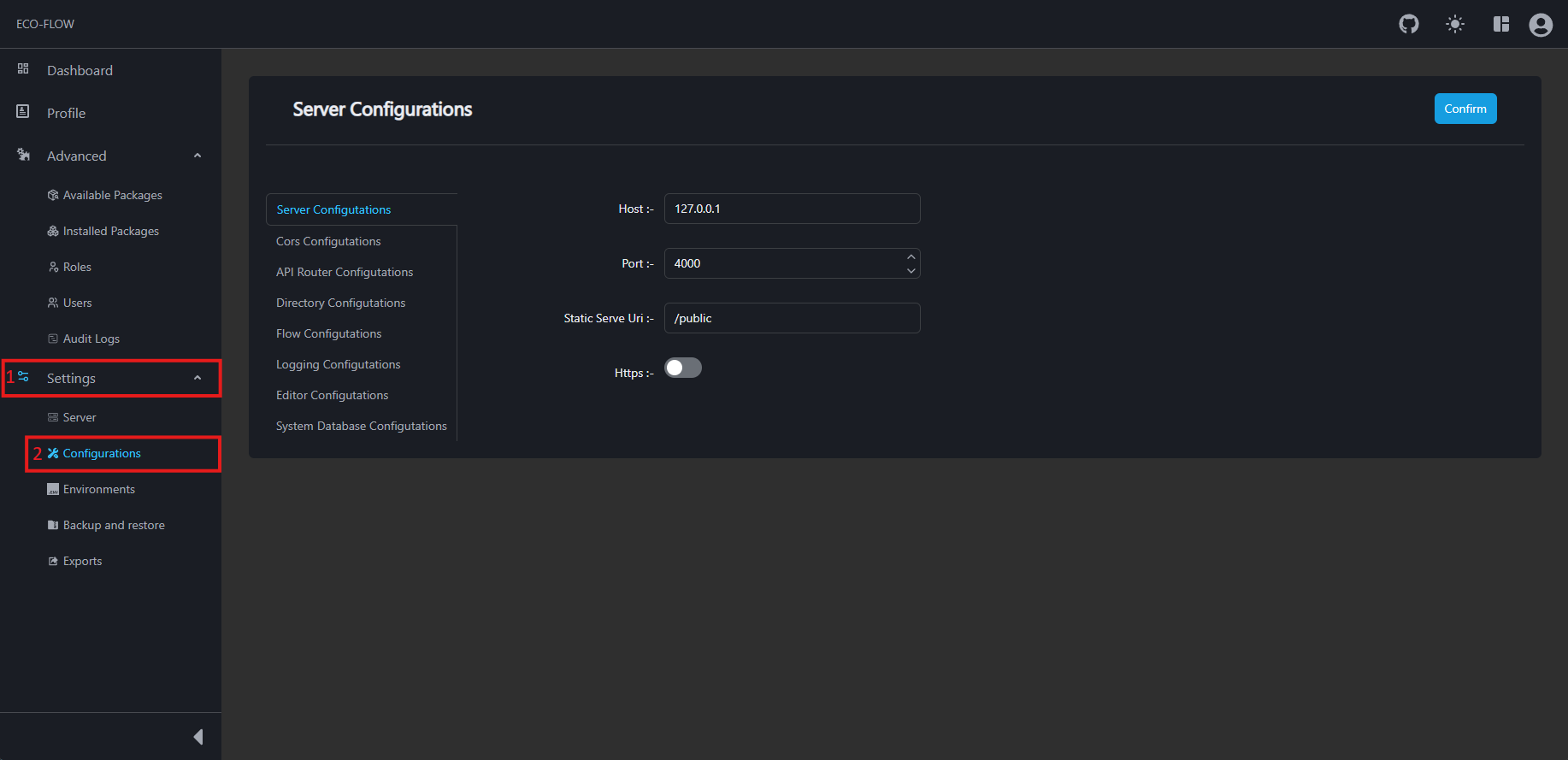Open the API Router Configutations tab

click(362, 272)
